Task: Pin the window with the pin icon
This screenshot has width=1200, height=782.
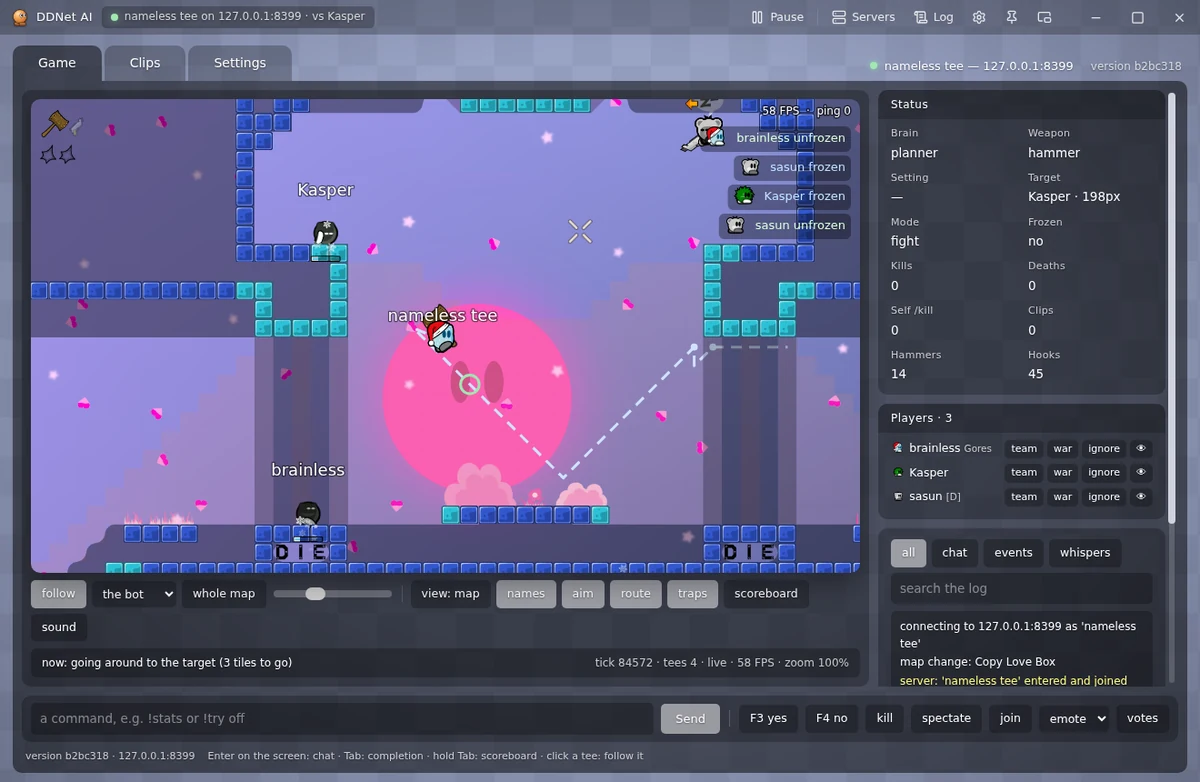Action: tap(1012, 17)
